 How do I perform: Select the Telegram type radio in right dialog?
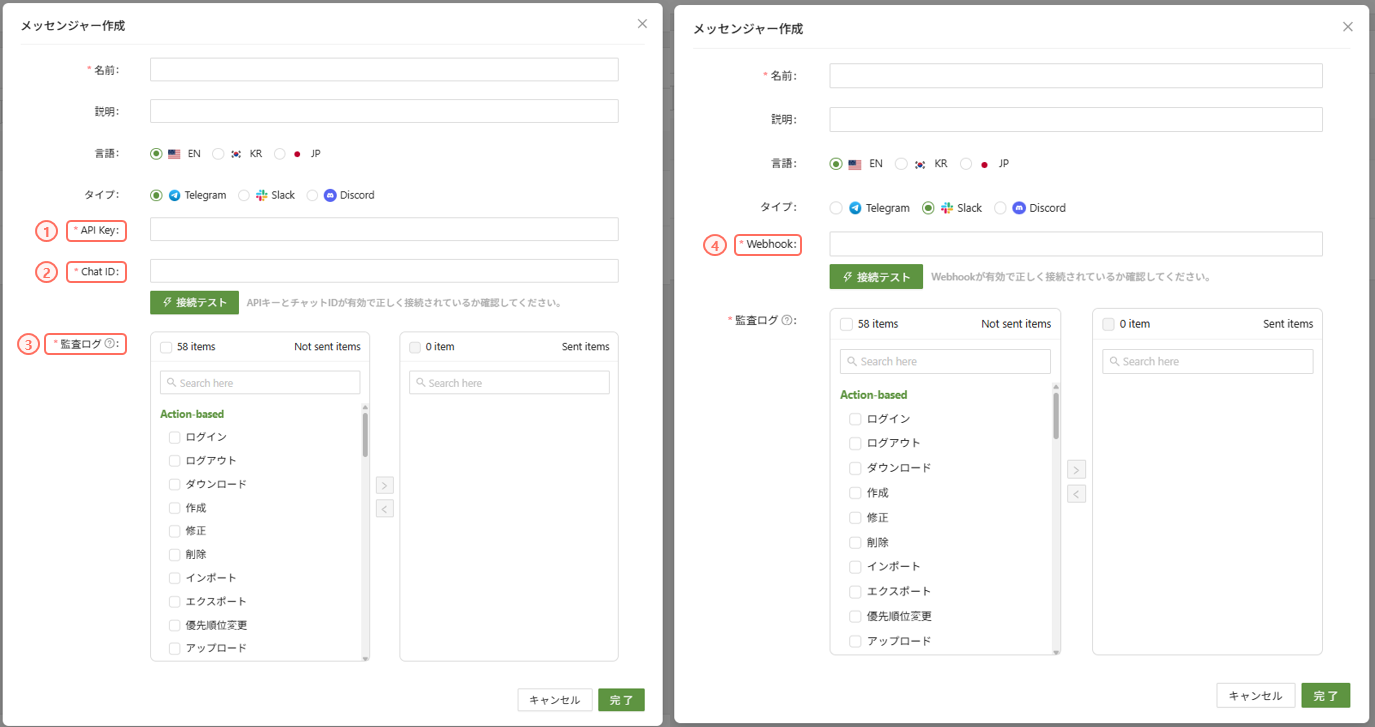[836, 208]
